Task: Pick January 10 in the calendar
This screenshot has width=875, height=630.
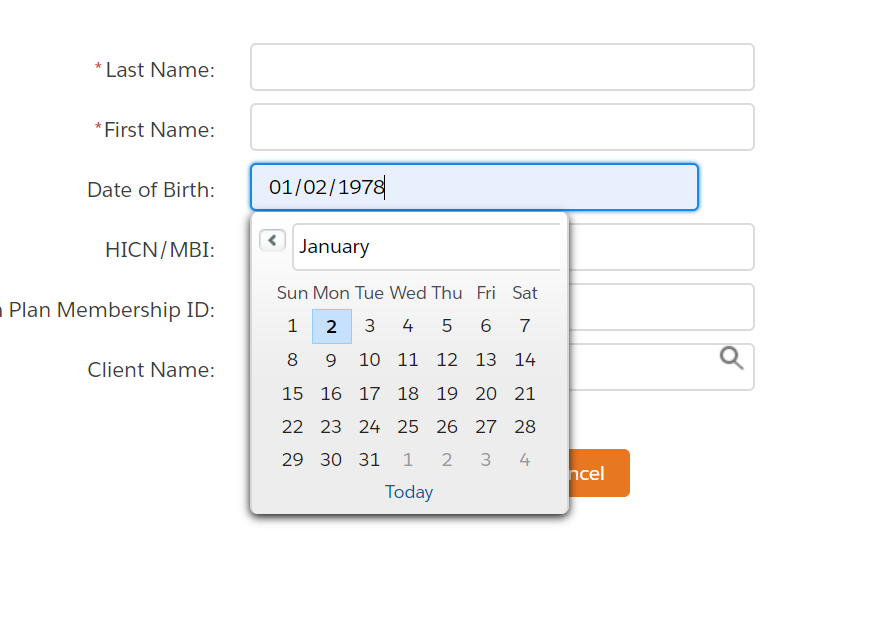Action: [370, 360]
